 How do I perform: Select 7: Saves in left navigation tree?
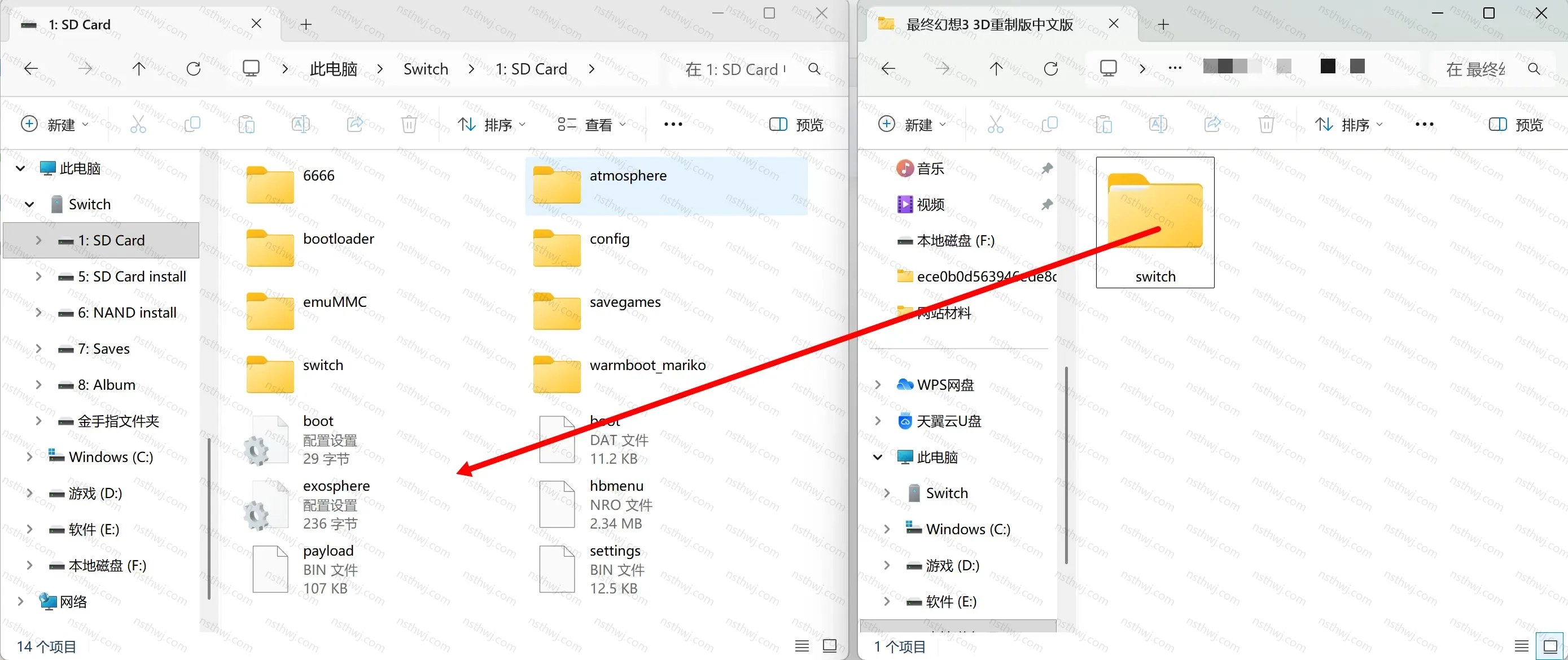[103, 349]
